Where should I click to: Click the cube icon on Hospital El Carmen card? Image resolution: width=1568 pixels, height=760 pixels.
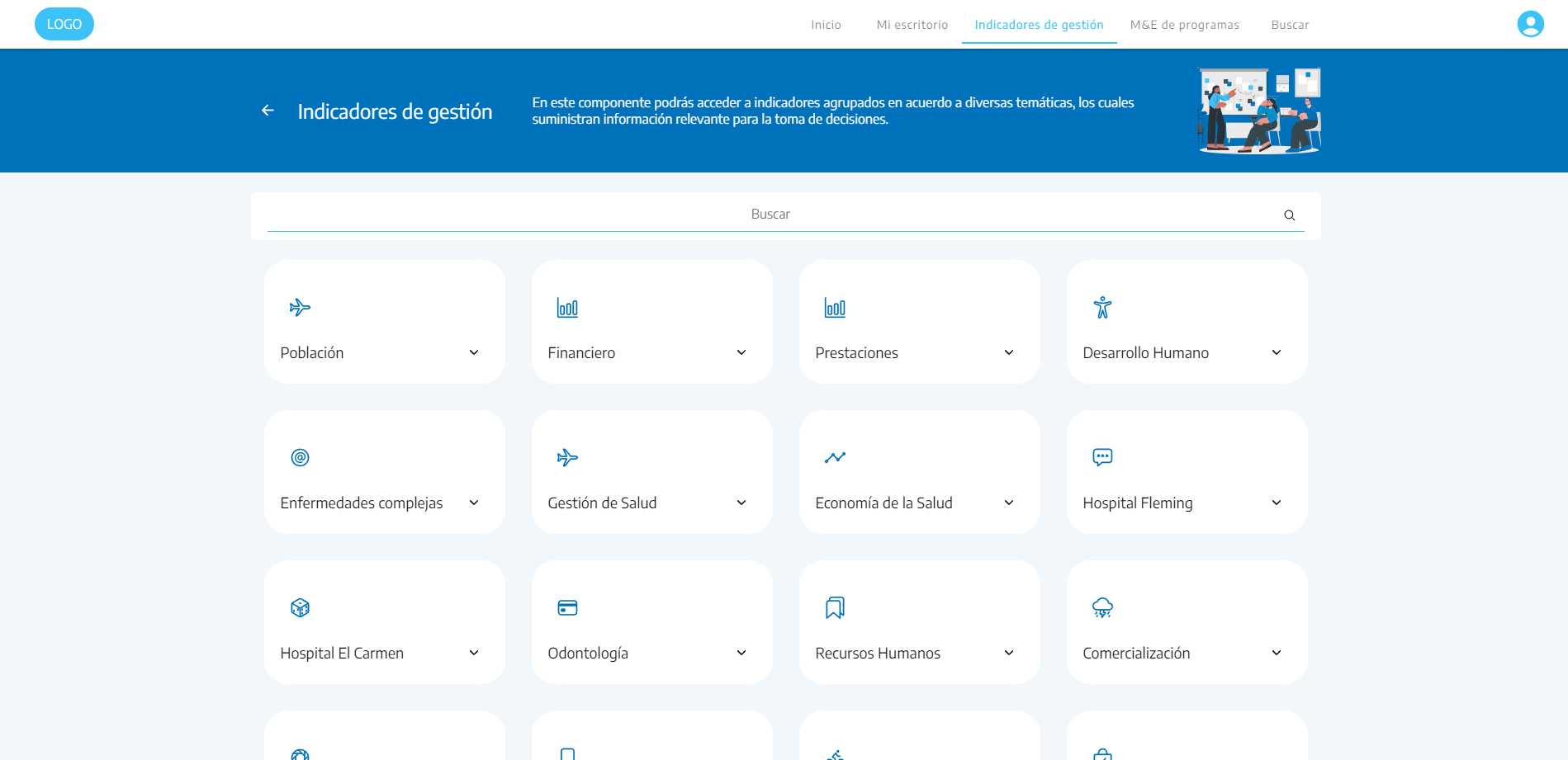pos(300,608)
